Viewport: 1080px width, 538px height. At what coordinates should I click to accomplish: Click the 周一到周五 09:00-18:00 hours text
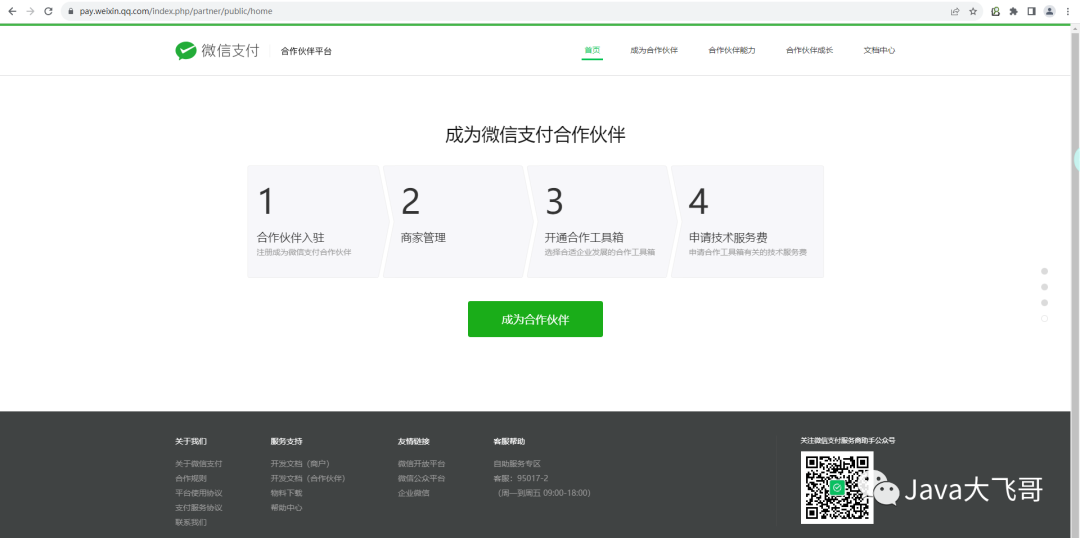(x=544, y=493)
